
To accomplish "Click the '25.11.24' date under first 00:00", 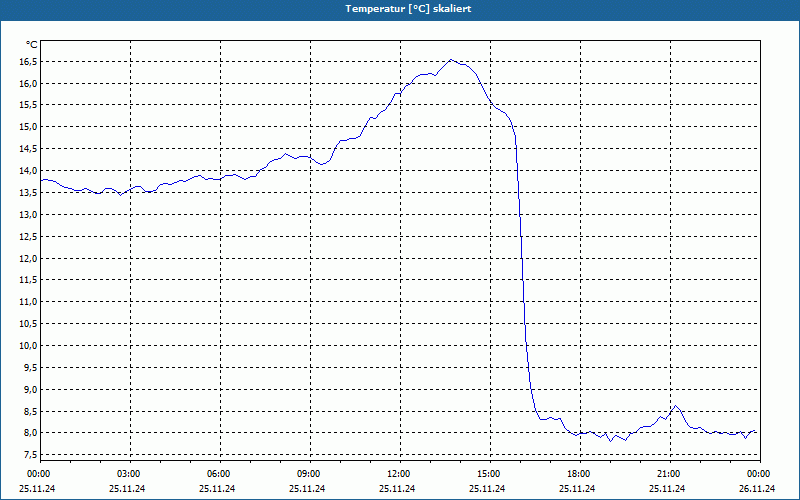I will click(37, 489).
